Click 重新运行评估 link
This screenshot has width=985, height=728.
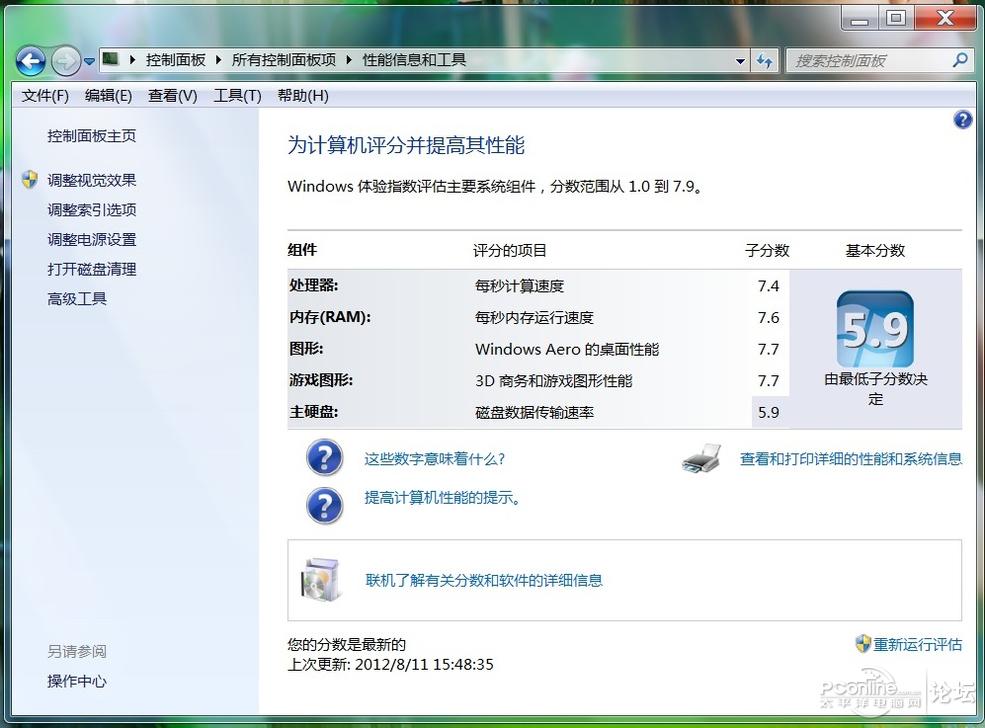tap(918, 644)
